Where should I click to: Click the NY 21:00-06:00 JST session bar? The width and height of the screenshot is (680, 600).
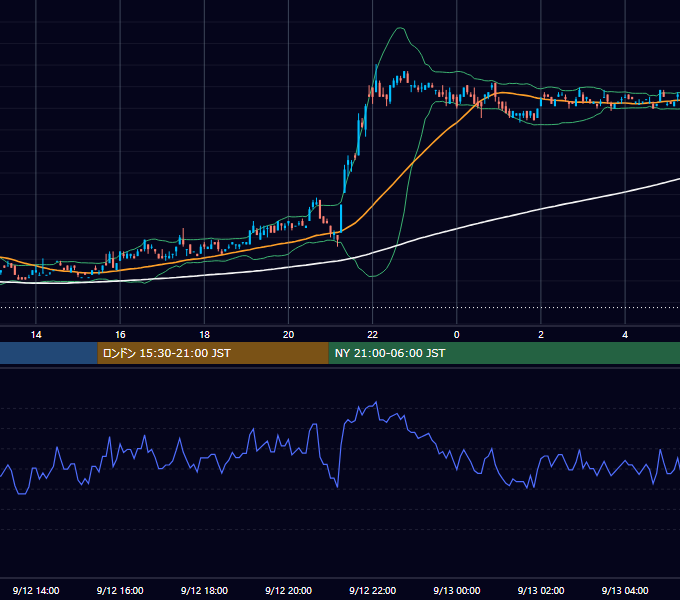click(x=504, y=353)
